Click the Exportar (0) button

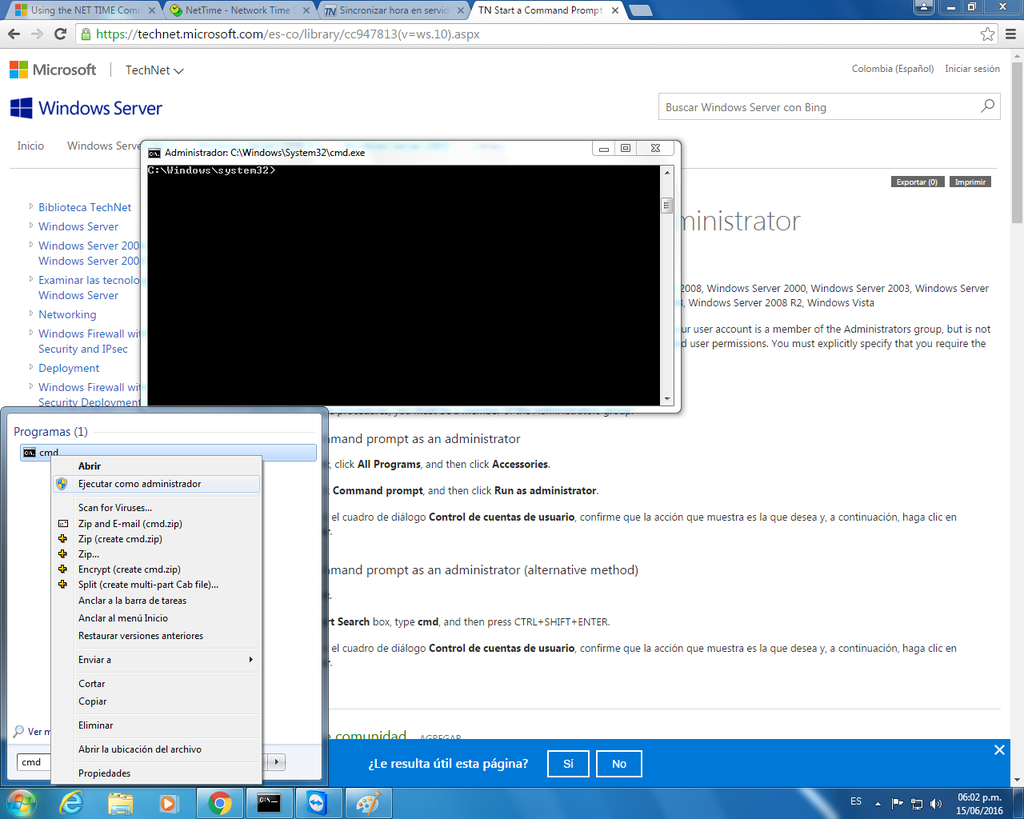(x=917, y=182)
